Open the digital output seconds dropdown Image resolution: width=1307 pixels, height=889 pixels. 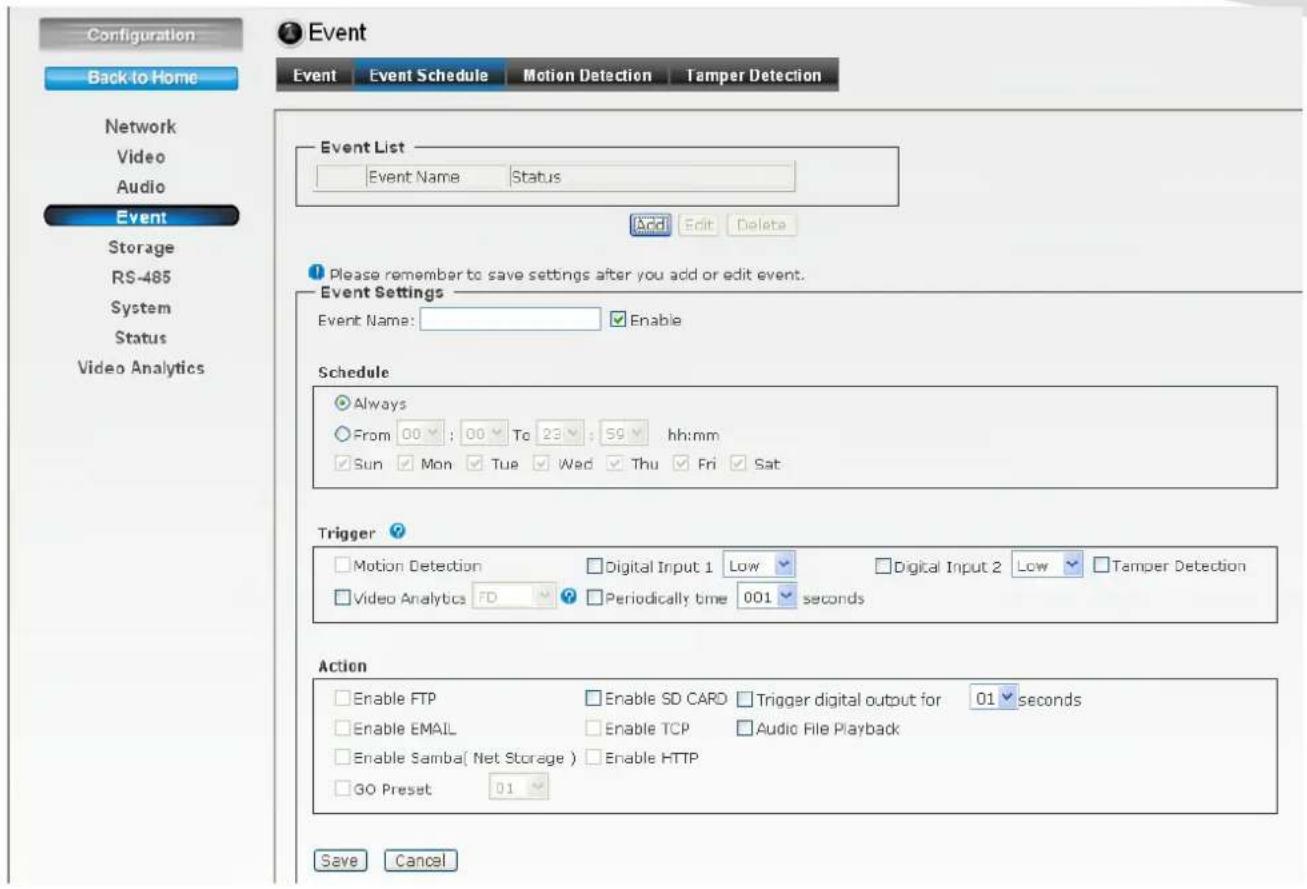(992, 699)
